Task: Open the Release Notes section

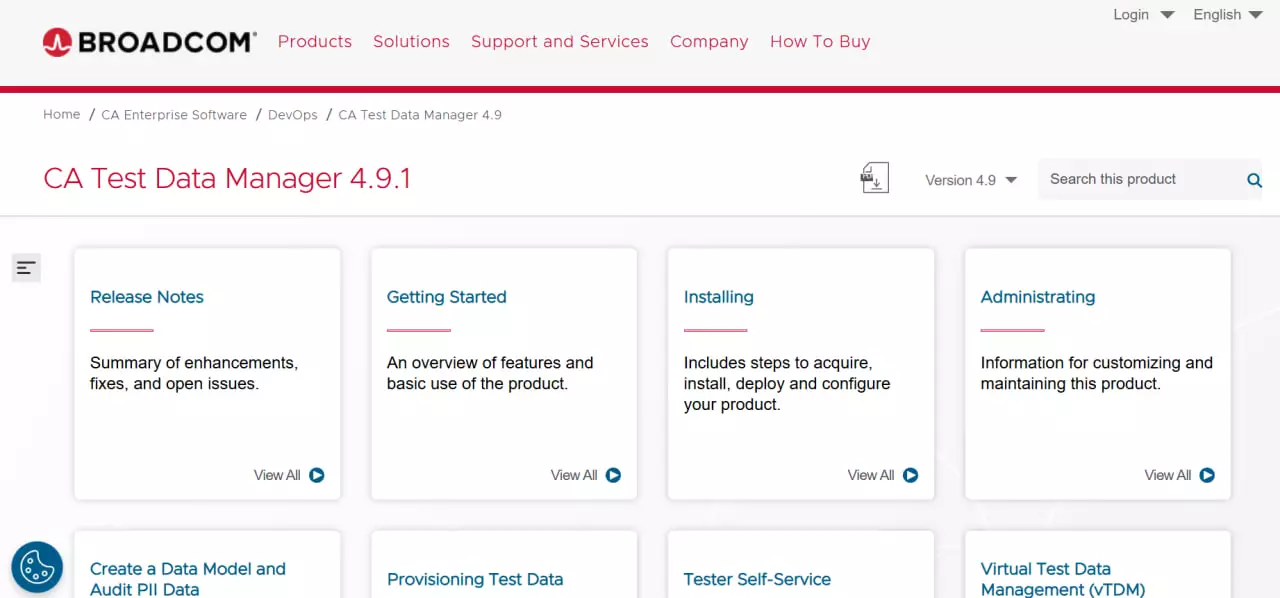Action: click(146, 297)
